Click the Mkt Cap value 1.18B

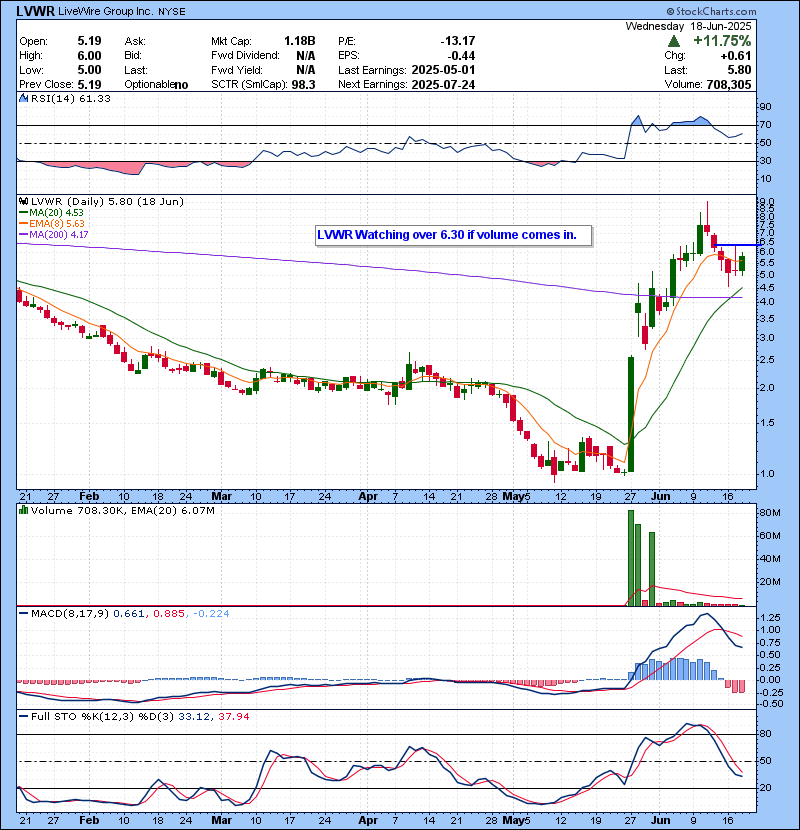[x=300, y=41]
